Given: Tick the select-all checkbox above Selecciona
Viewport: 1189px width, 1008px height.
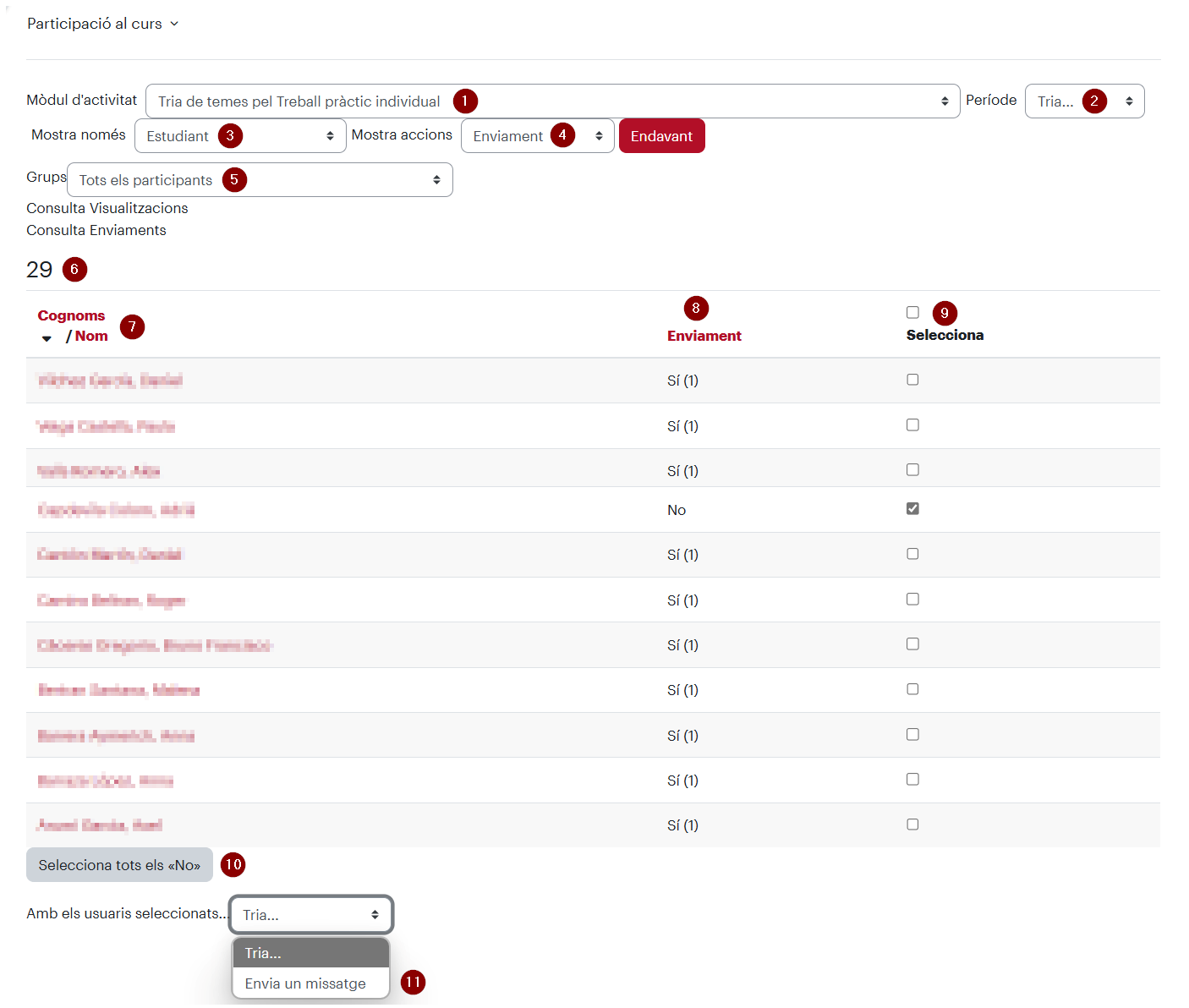Looking at the screenshot, I should [912, 313].
